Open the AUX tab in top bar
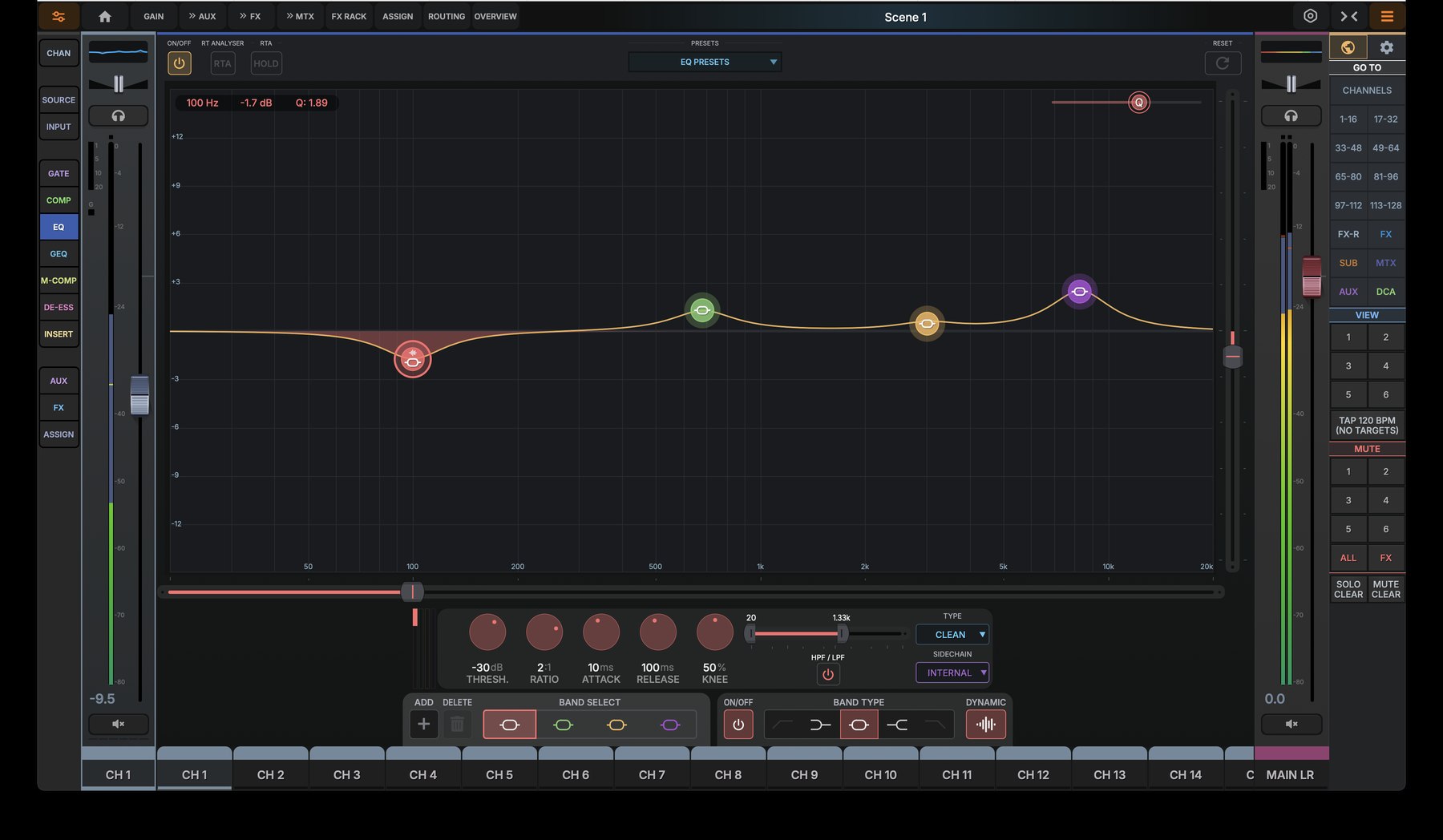Screen dimensions: 1443x840 click(x=202, y=16)
